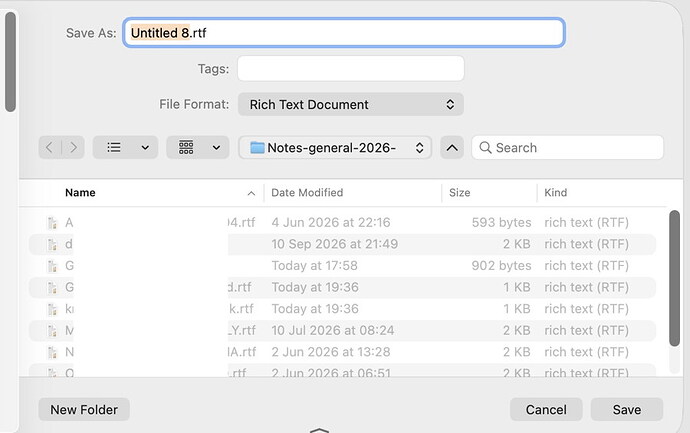Click RTF file icon in row starting with d
The height and width of the screenshot is (433, 690).
[x=52, y=244]
